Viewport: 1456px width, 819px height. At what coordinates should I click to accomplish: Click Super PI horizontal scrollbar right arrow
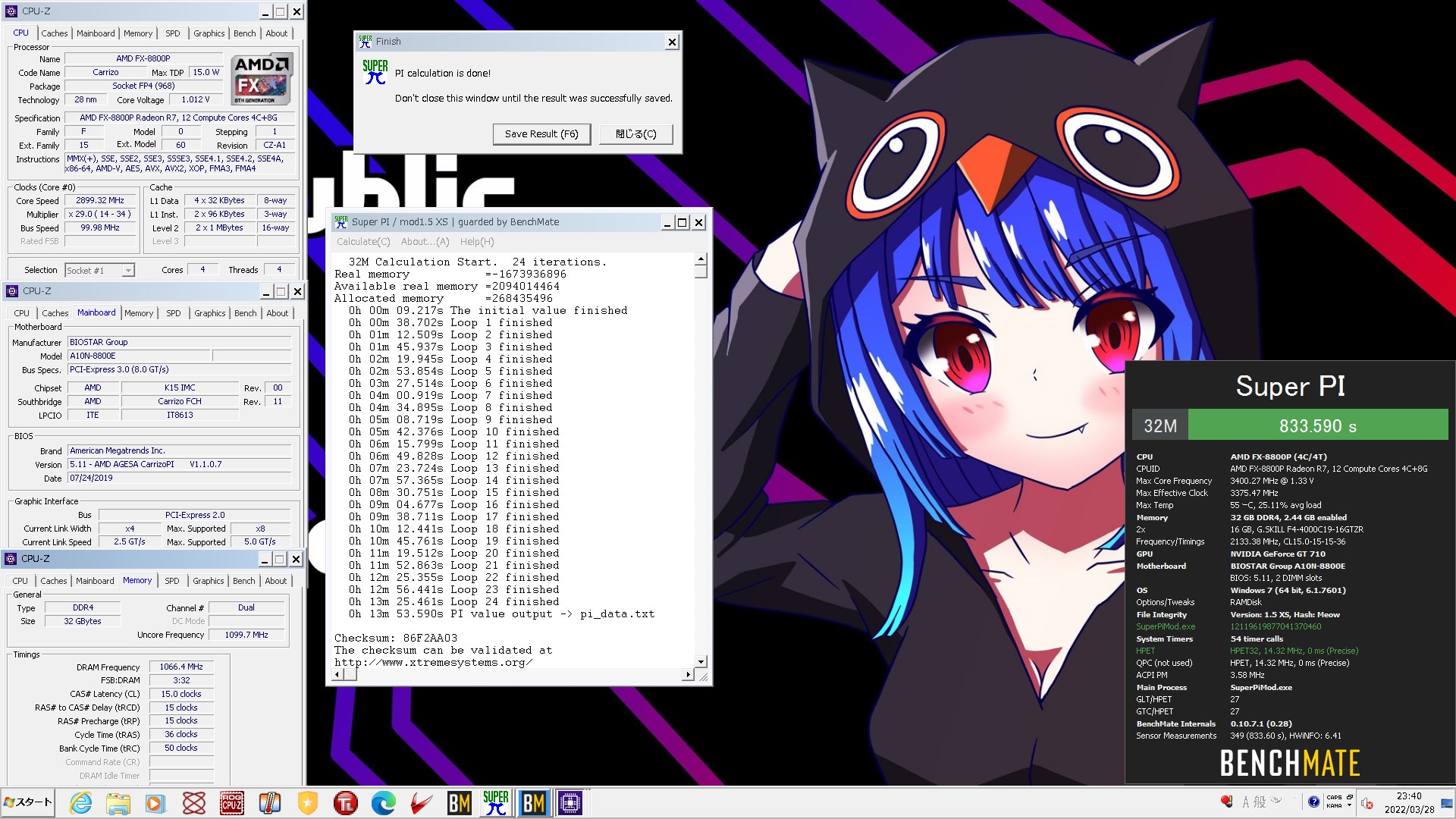coord(689,674)
